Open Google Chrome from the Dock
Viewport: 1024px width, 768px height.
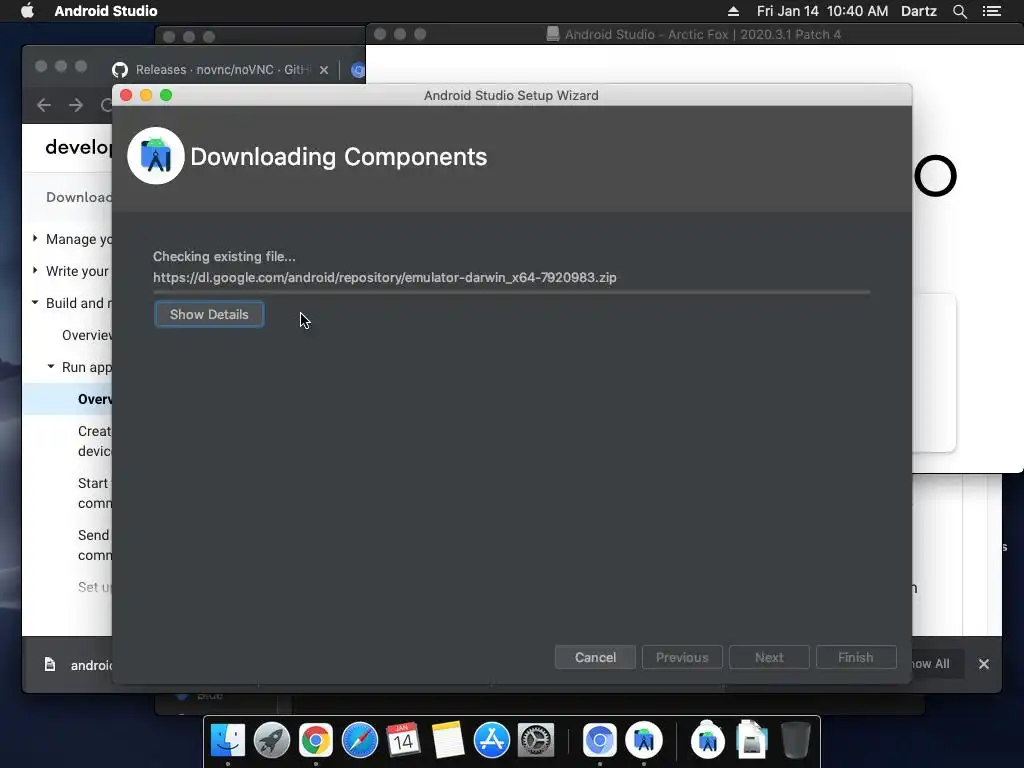(x=315, y=741)
